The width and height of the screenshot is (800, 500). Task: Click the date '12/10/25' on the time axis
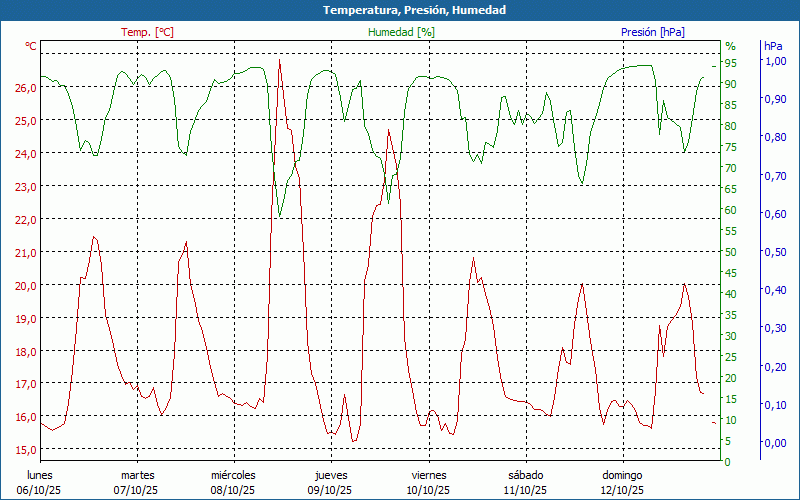(622, 490)
